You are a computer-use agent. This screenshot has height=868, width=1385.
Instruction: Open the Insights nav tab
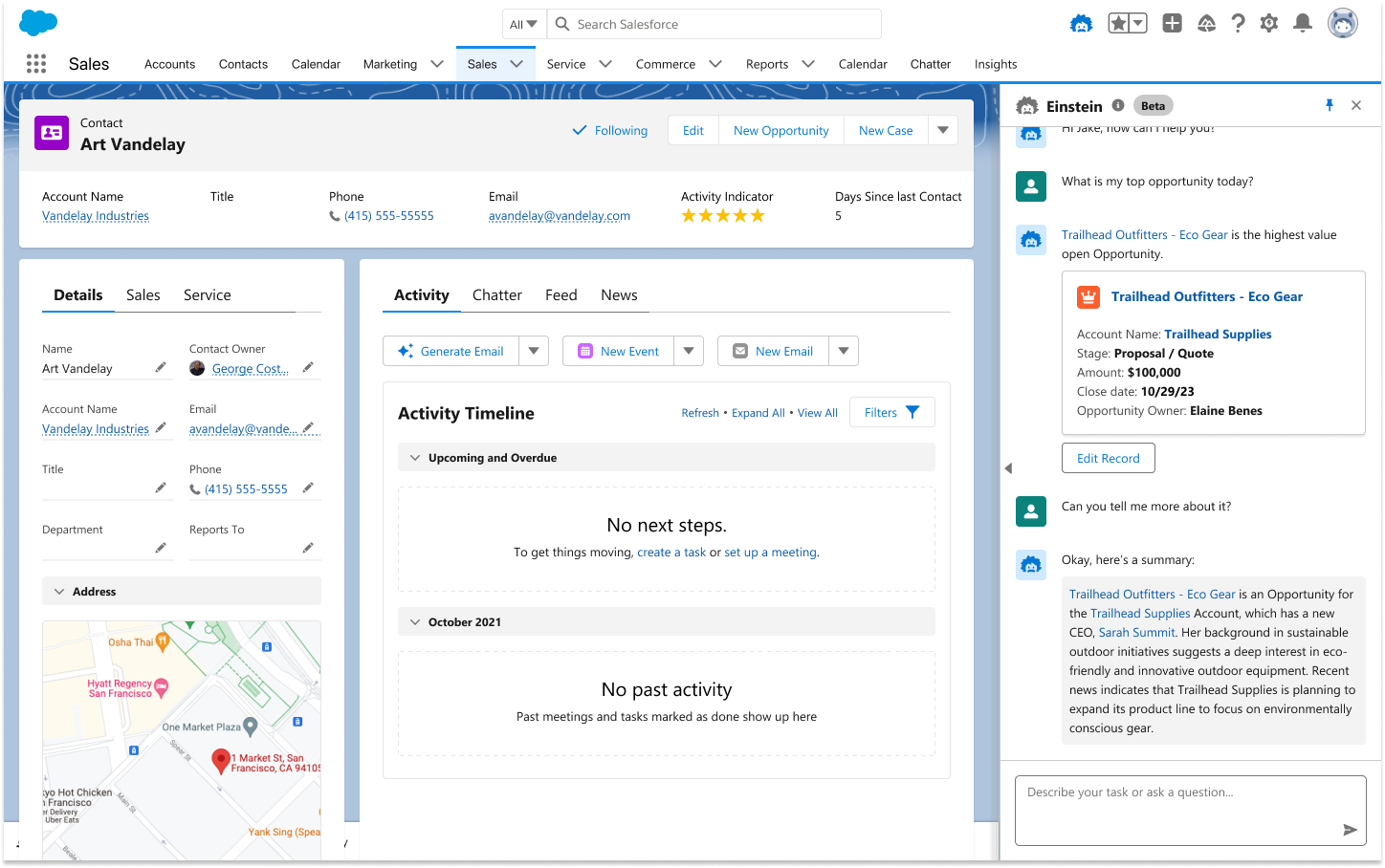[x=996, y=64]
